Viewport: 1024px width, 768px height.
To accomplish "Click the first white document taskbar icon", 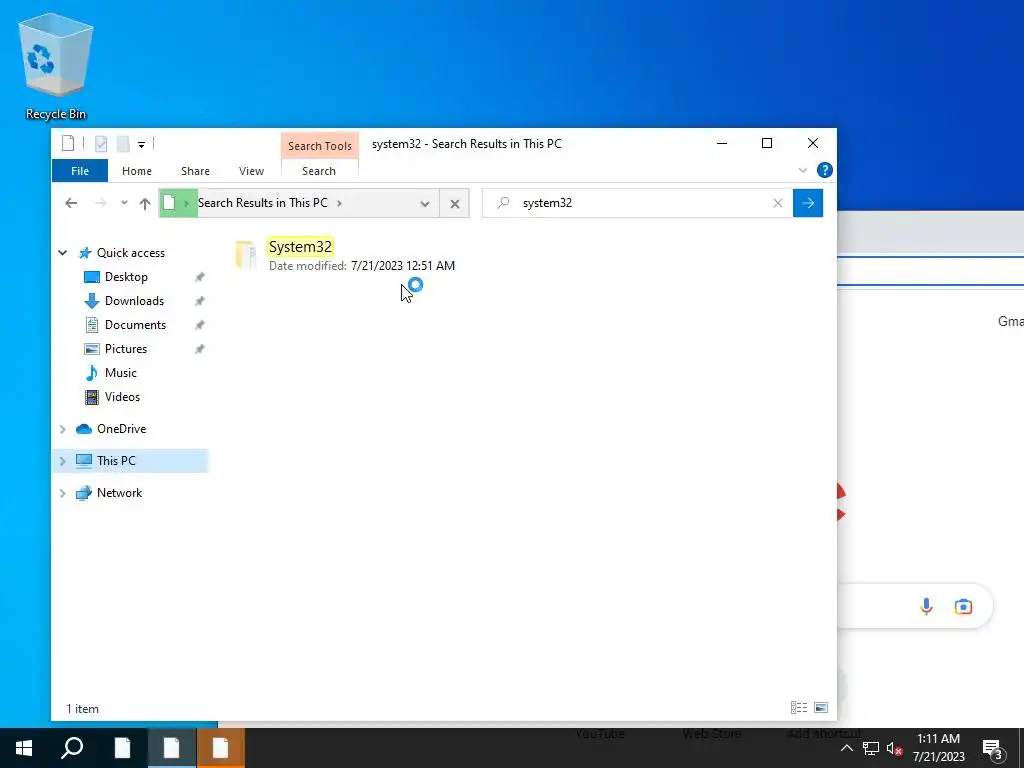I will point(122,748).
